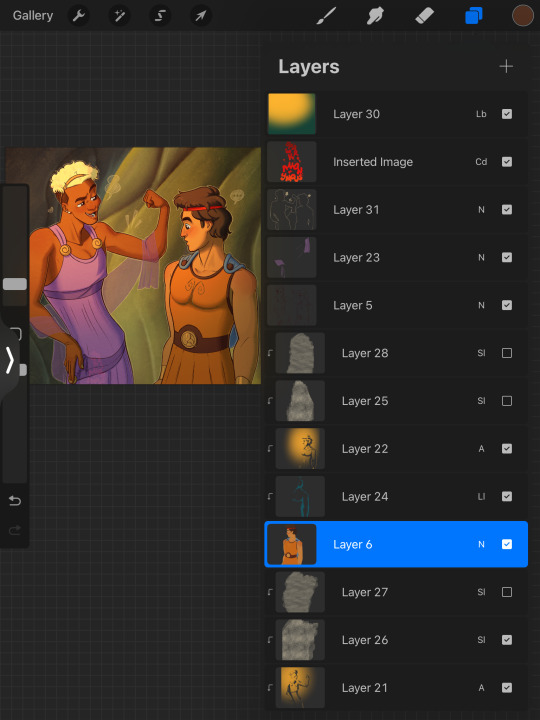
Task: Select the Smudge finger tool
Action: click(375, 16)
